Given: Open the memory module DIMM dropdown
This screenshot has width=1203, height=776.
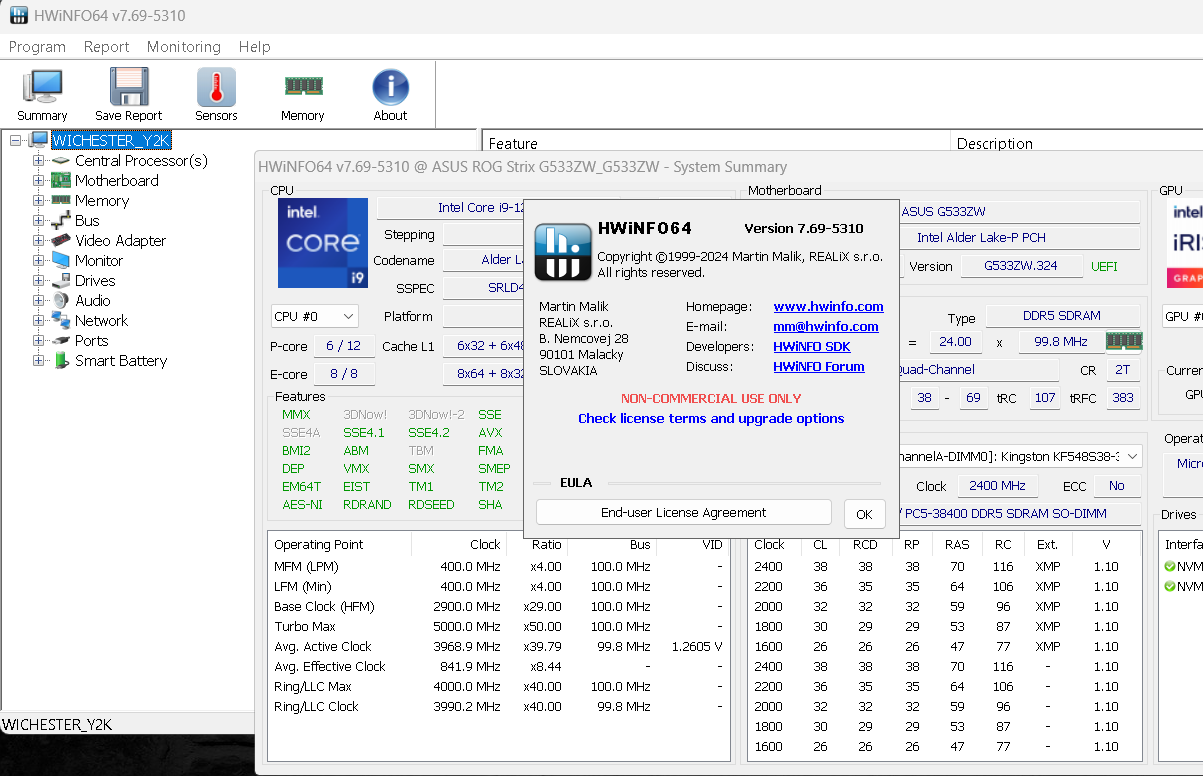Looking at the screenshot, I should (x=1020, y=456).
